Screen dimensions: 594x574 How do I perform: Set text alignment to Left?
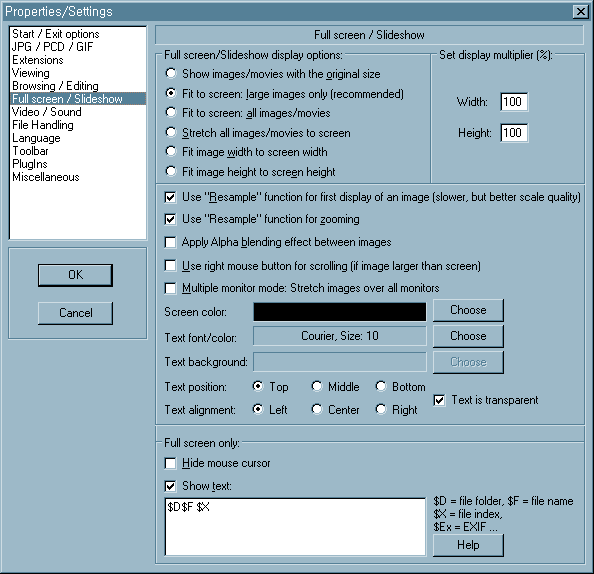[x=258, y=409]
